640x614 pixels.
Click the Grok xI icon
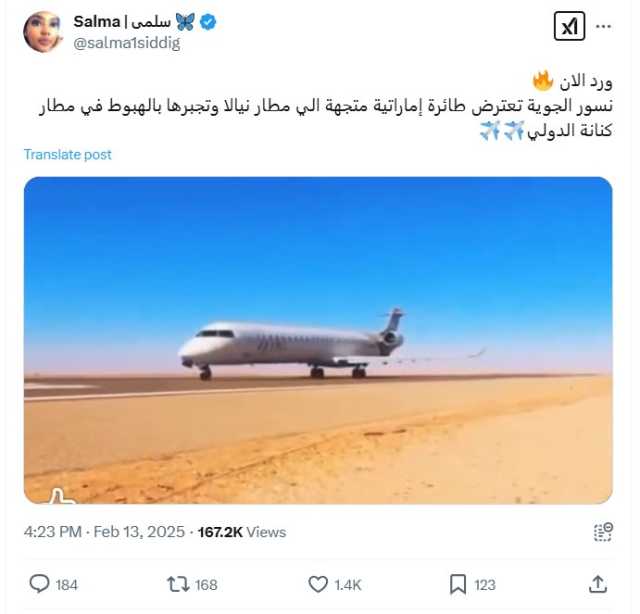tap(569, 26)
